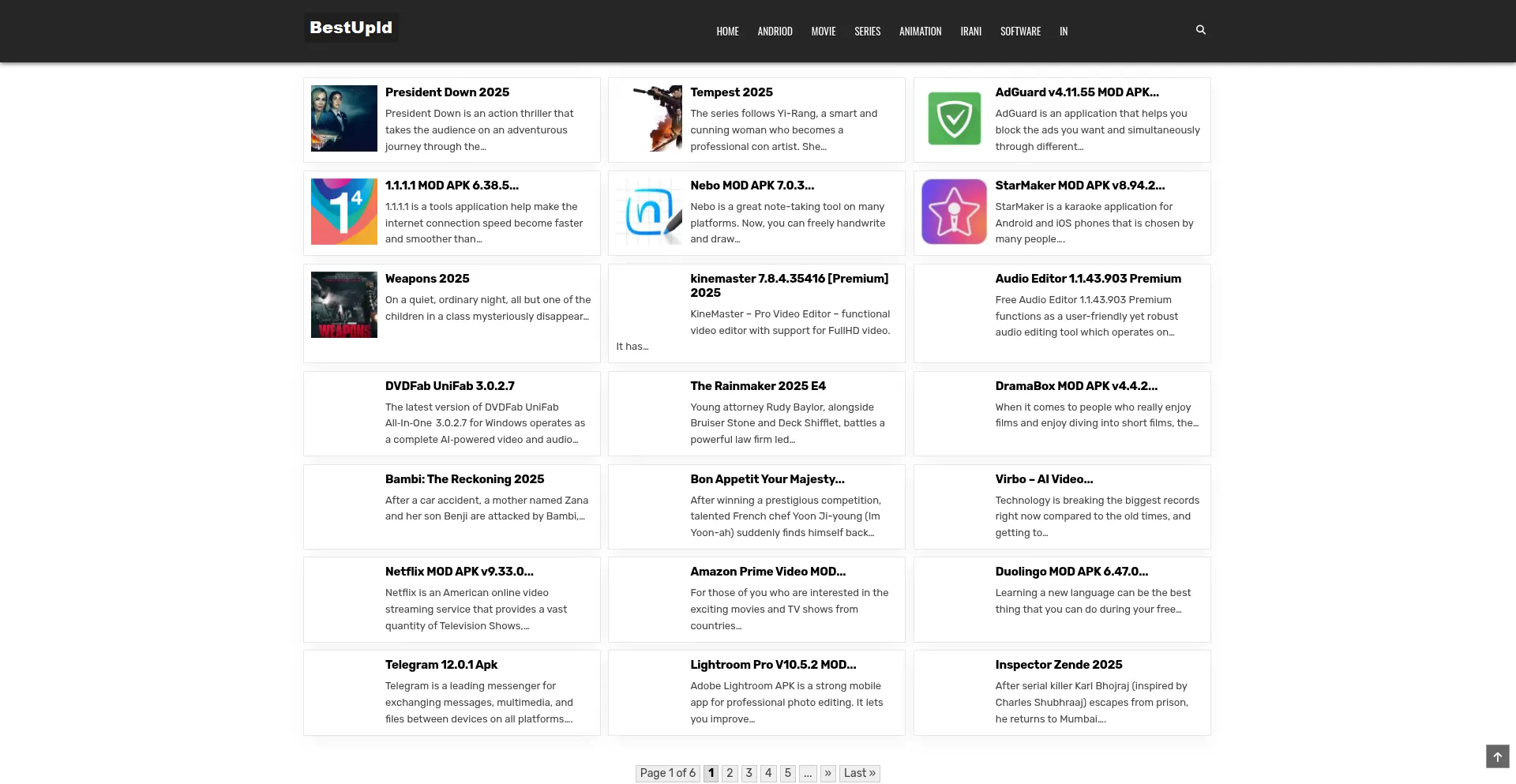Click the current page 1 button

(x=711, y=773)
